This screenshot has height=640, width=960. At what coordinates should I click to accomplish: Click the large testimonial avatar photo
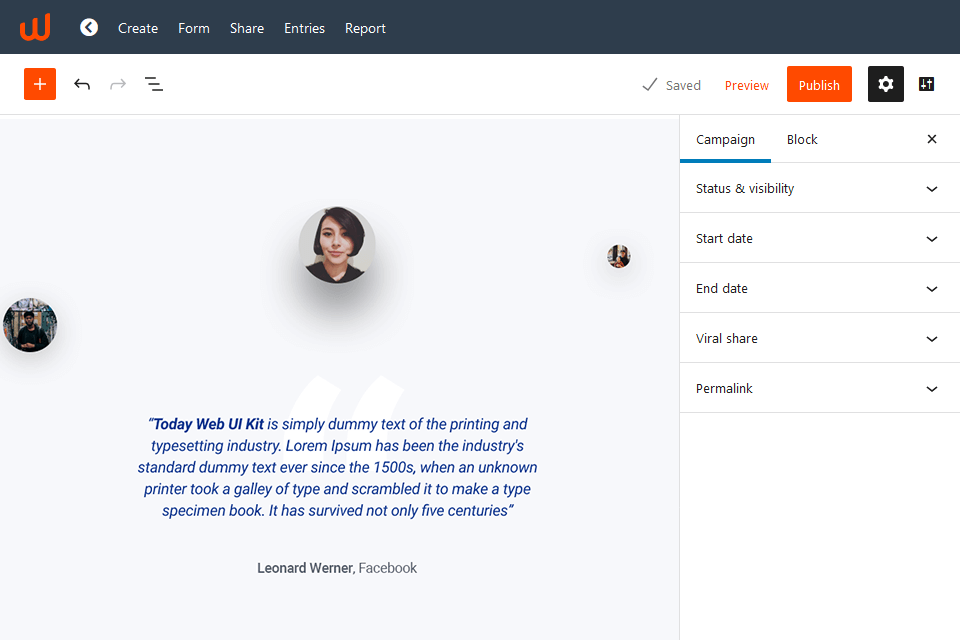337,244
